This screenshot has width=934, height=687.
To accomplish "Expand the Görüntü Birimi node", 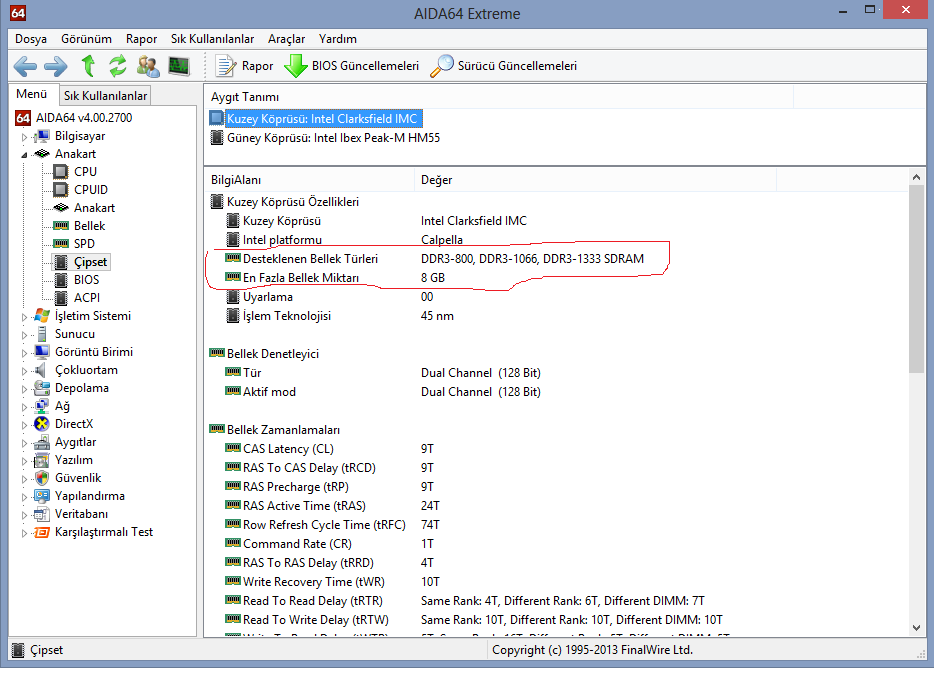I will pos(24,353).
